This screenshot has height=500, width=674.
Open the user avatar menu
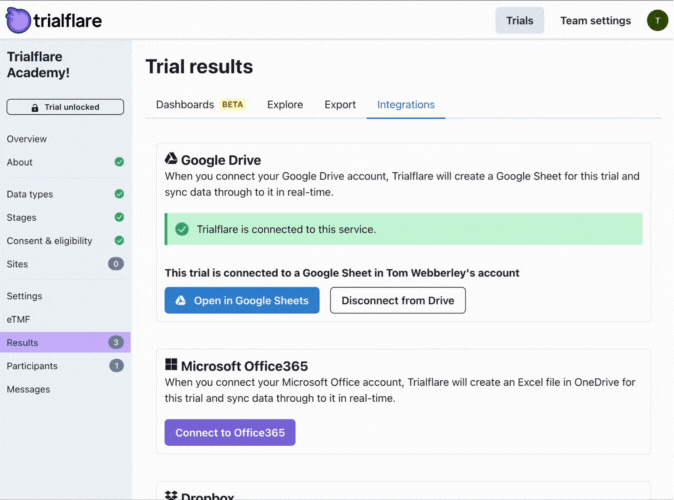657,20
